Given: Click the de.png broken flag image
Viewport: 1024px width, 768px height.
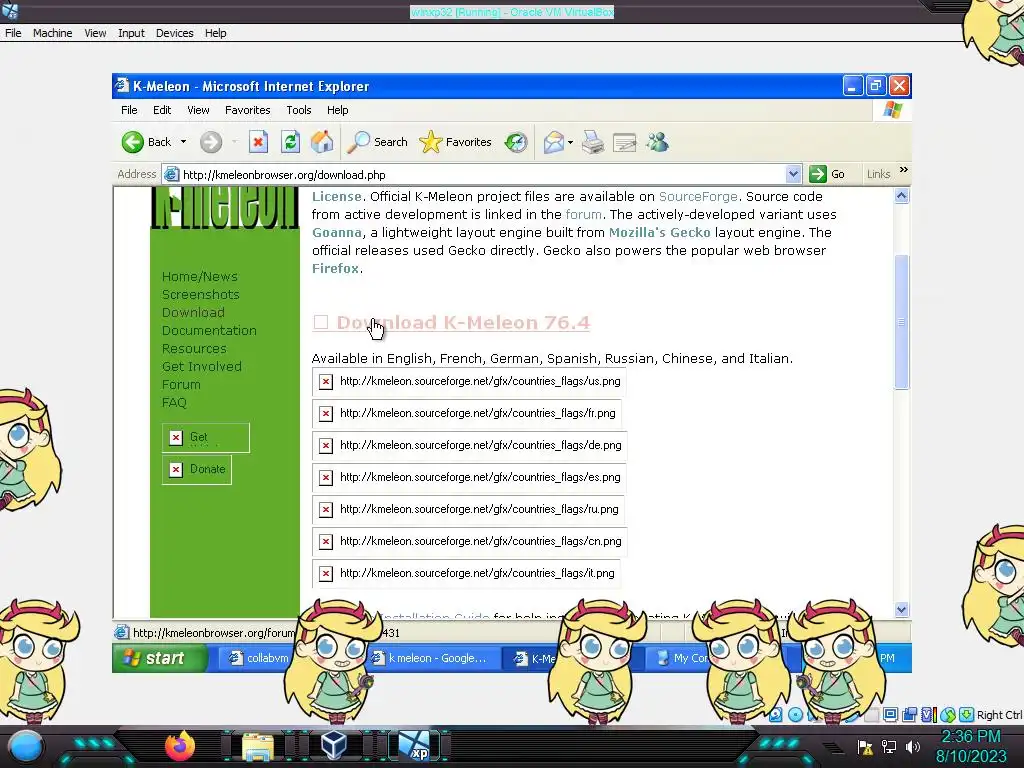Looking at the screenshot, I should [470, 445].
